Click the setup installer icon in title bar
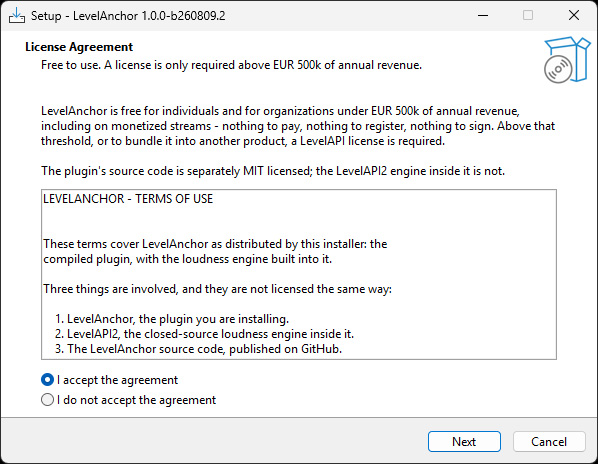 click(16, 15)
